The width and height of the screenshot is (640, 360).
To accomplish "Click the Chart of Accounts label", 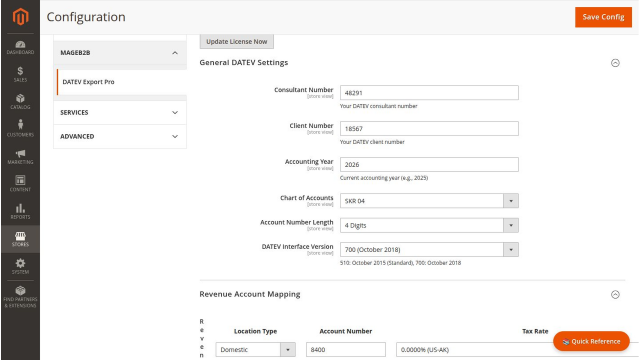I will tap(307, 198).
